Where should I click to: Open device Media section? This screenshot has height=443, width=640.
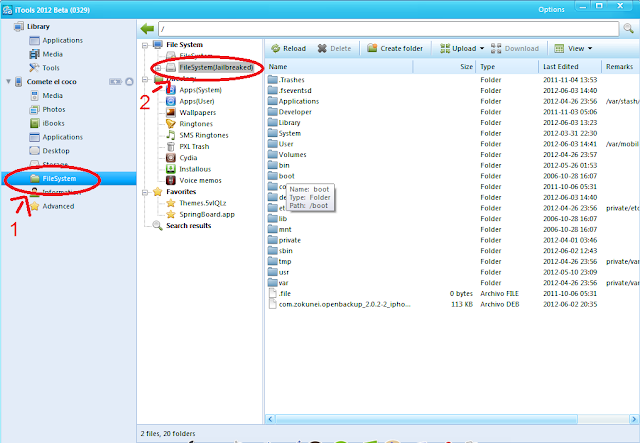[46, 96]
